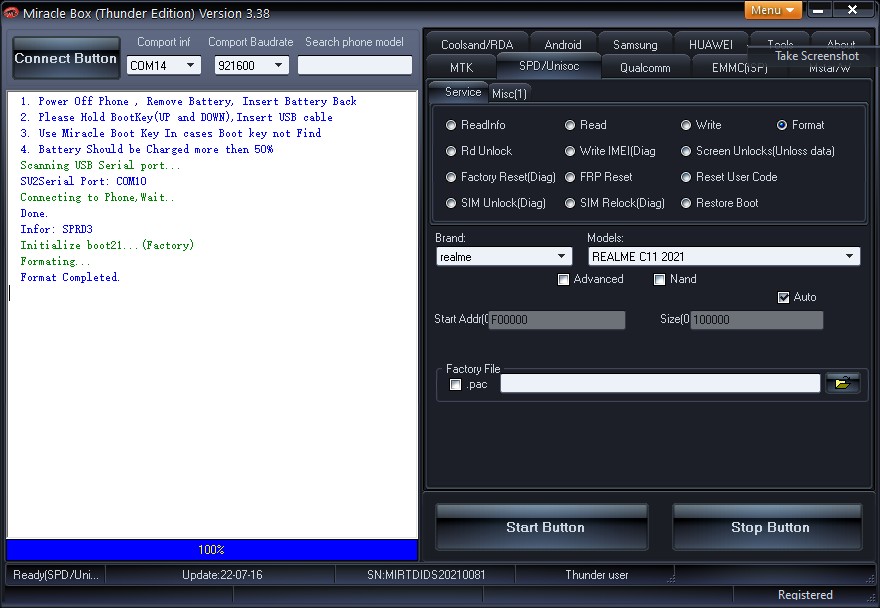Open the Misc(1) sub-tab
Image resolution: width=880 pixels, height=608 pixels.
(509, 94)
